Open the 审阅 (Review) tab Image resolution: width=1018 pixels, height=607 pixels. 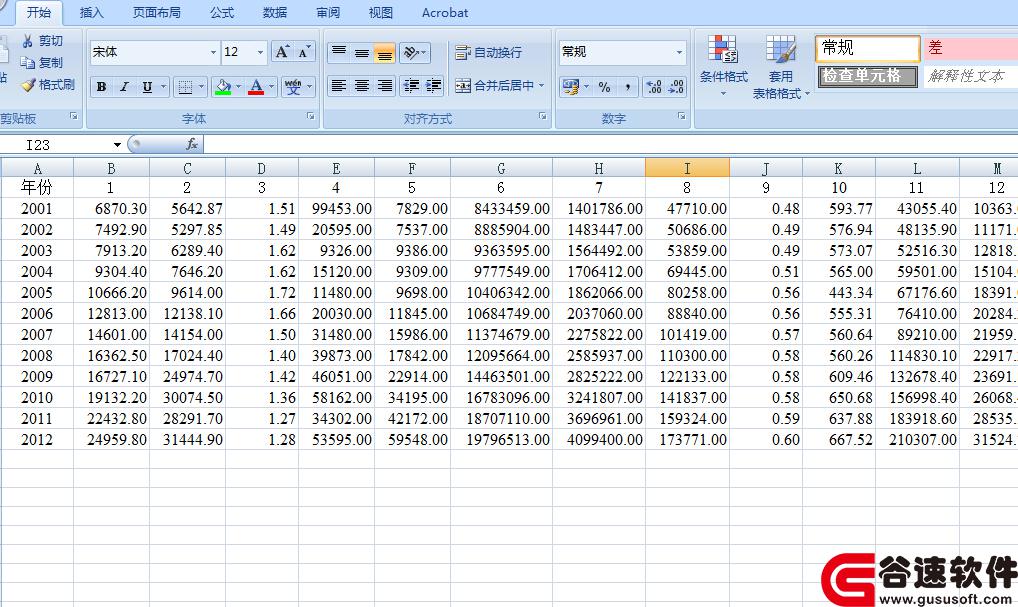pos(328,12)
